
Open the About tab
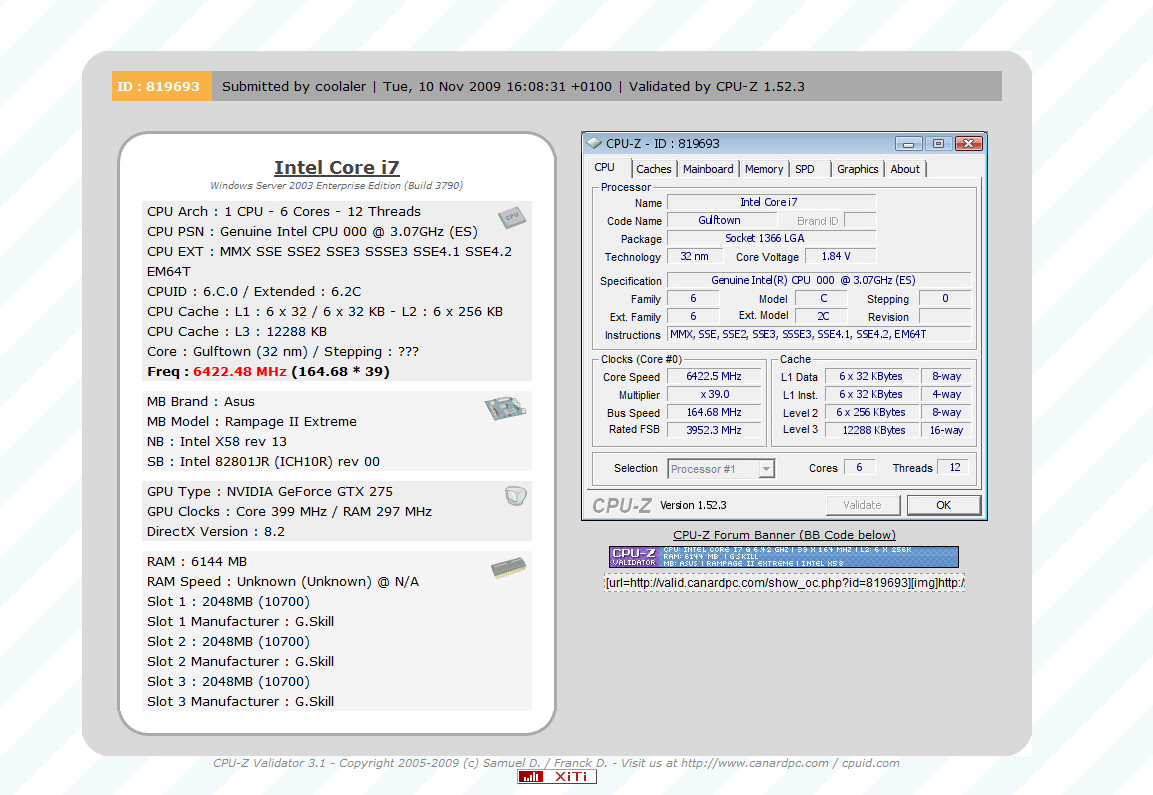click(905, 169)
